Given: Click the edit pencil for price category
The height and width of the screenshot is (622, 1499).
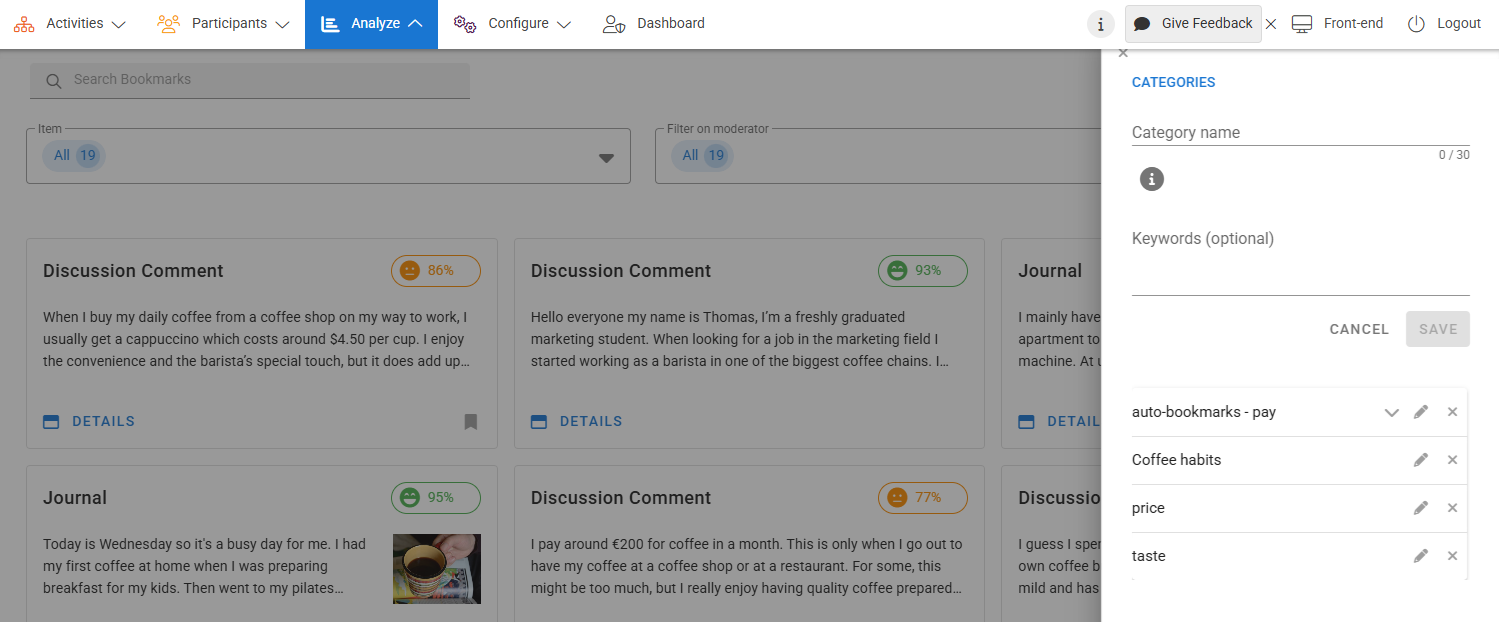Looking at the screenshot, I should coord(1420,508).
